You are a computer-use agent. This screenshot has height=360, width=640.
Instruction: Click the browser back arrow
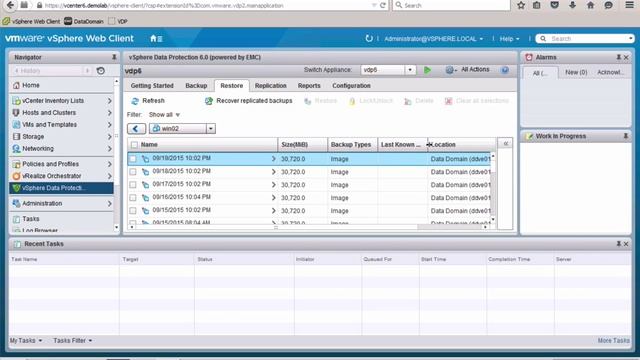pos(10,5)
